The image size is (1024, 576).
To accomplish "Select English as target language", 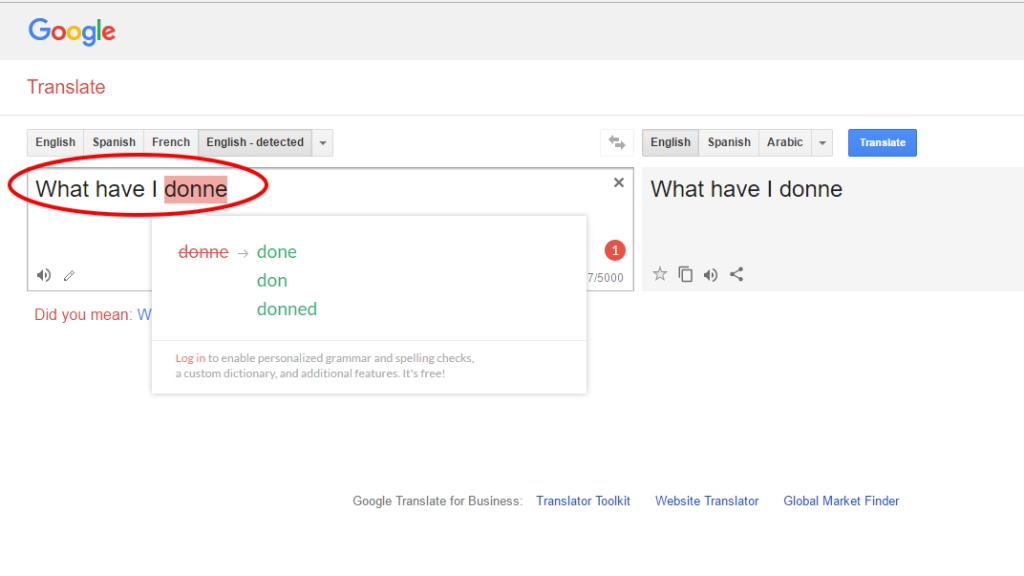I will [670, 142].
